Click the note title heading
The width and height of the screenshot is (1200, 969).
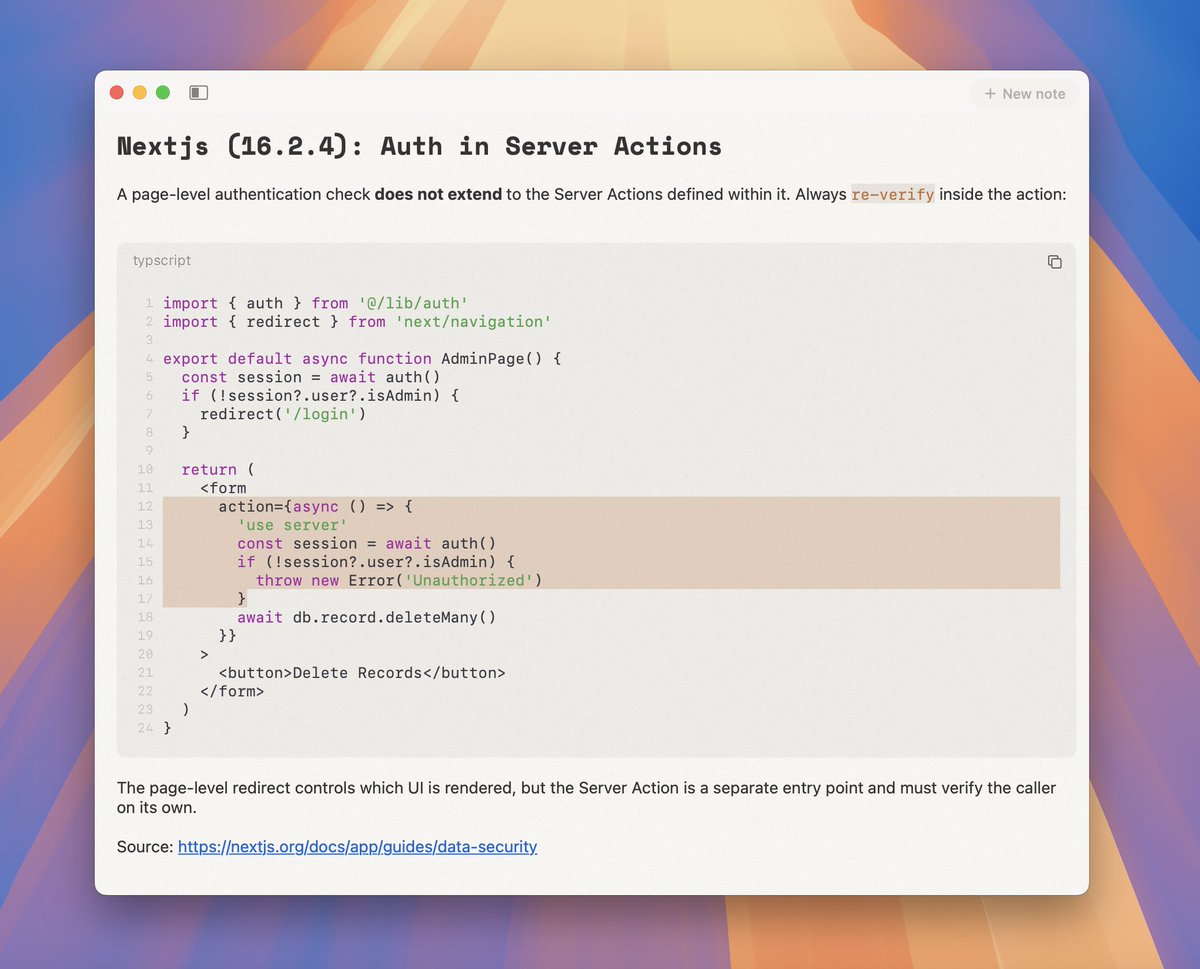[x=419, y=146]
